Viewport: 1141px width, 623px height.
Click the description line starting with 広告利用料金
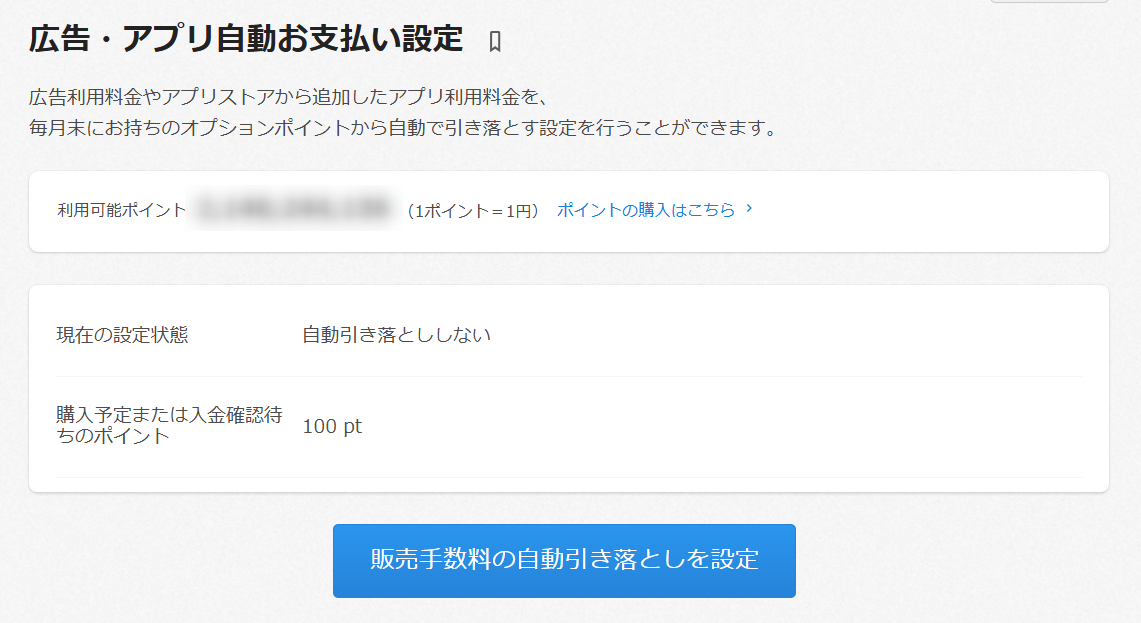290,97
